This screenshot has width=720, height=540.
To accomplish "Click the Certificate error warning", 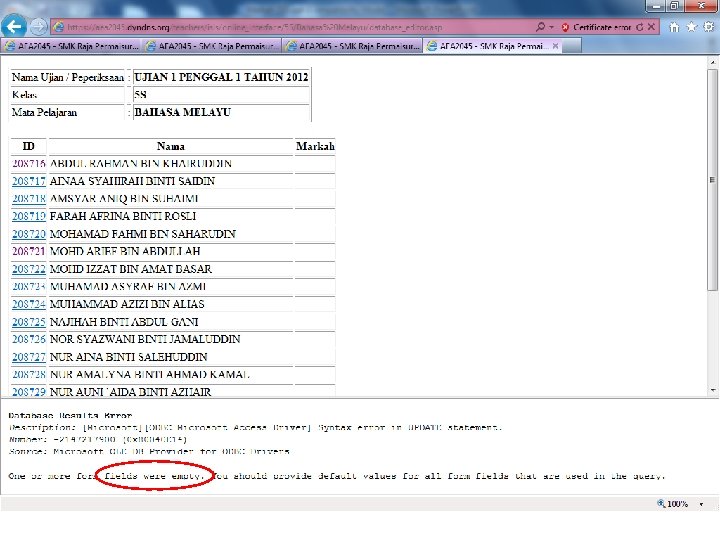I will coord(596,28).
